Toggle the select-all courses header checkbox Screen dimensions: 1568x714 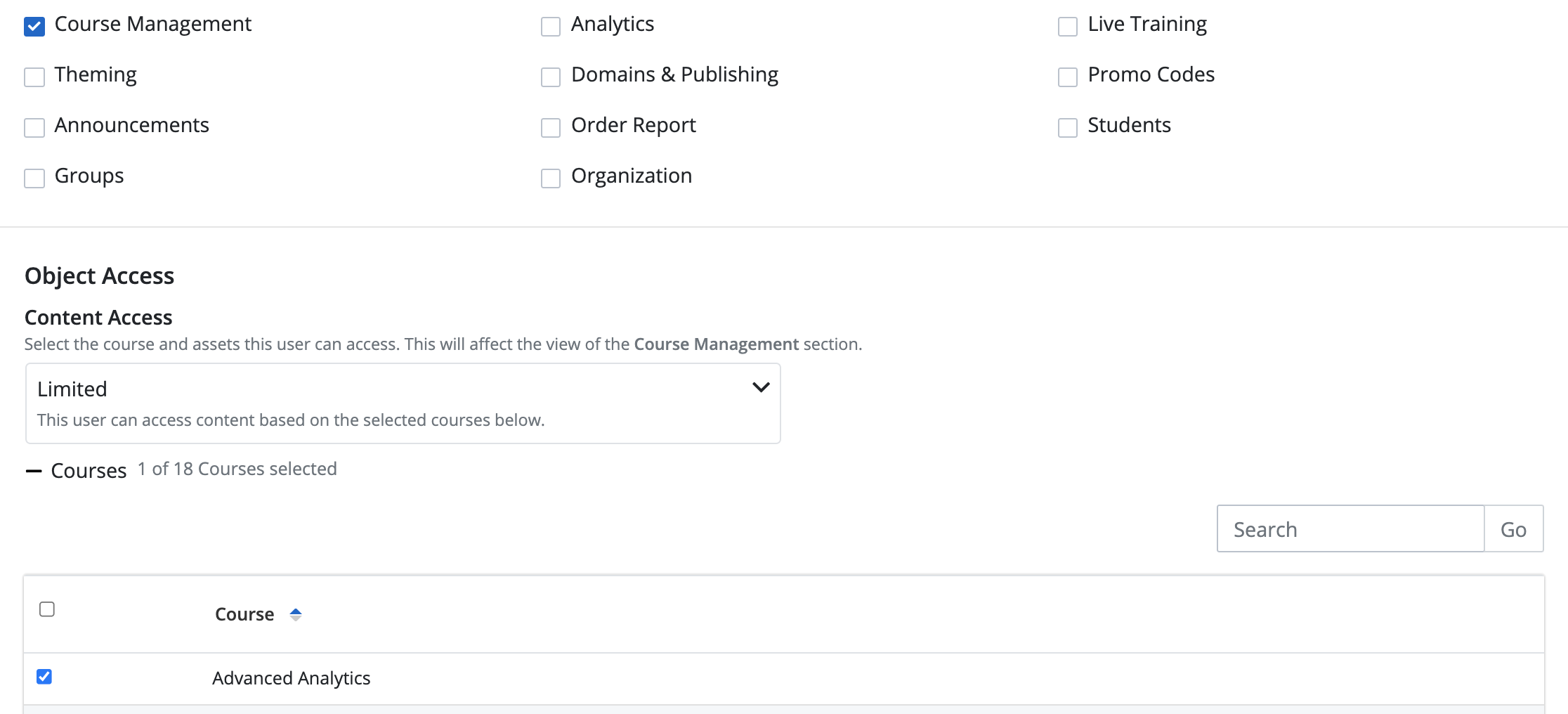pyautogui.click(x=47, y=609)
